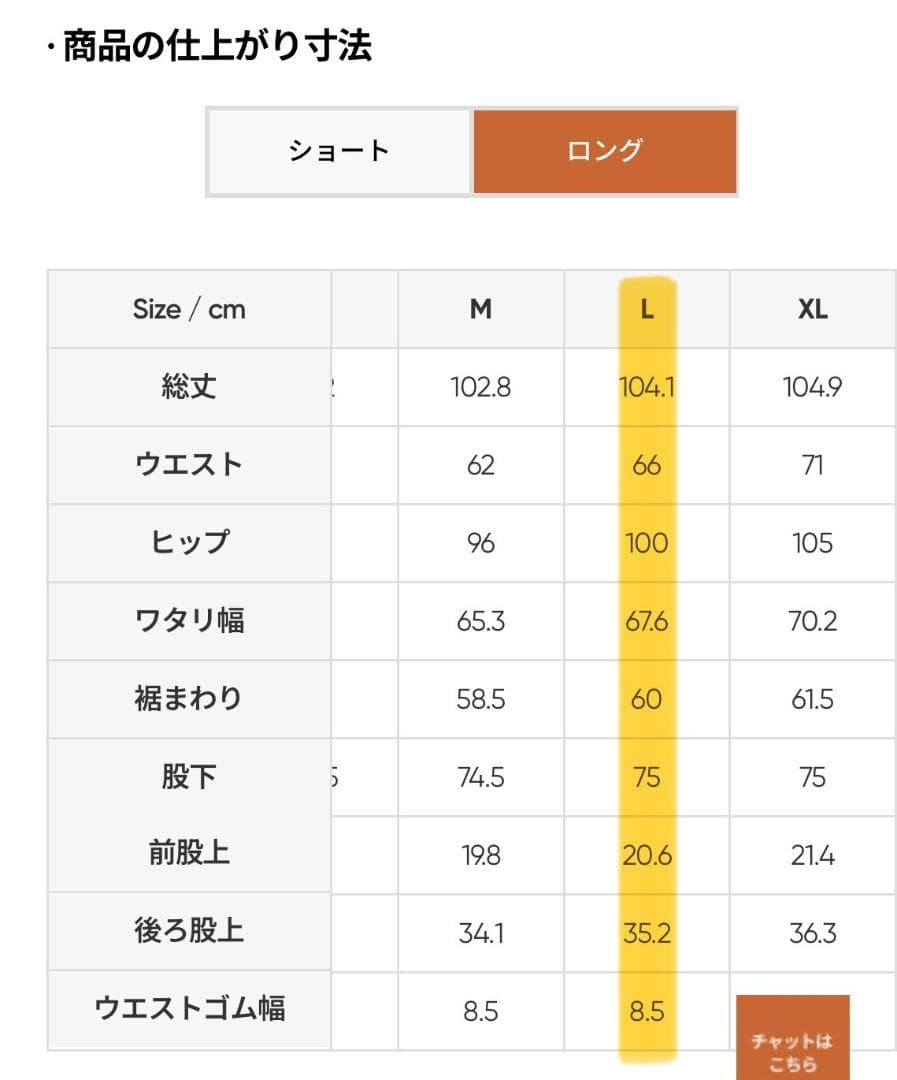This screenshot has height=1080, width=897.
Task: Click the ウエスト row label
Action: click(x=188, y=465)
